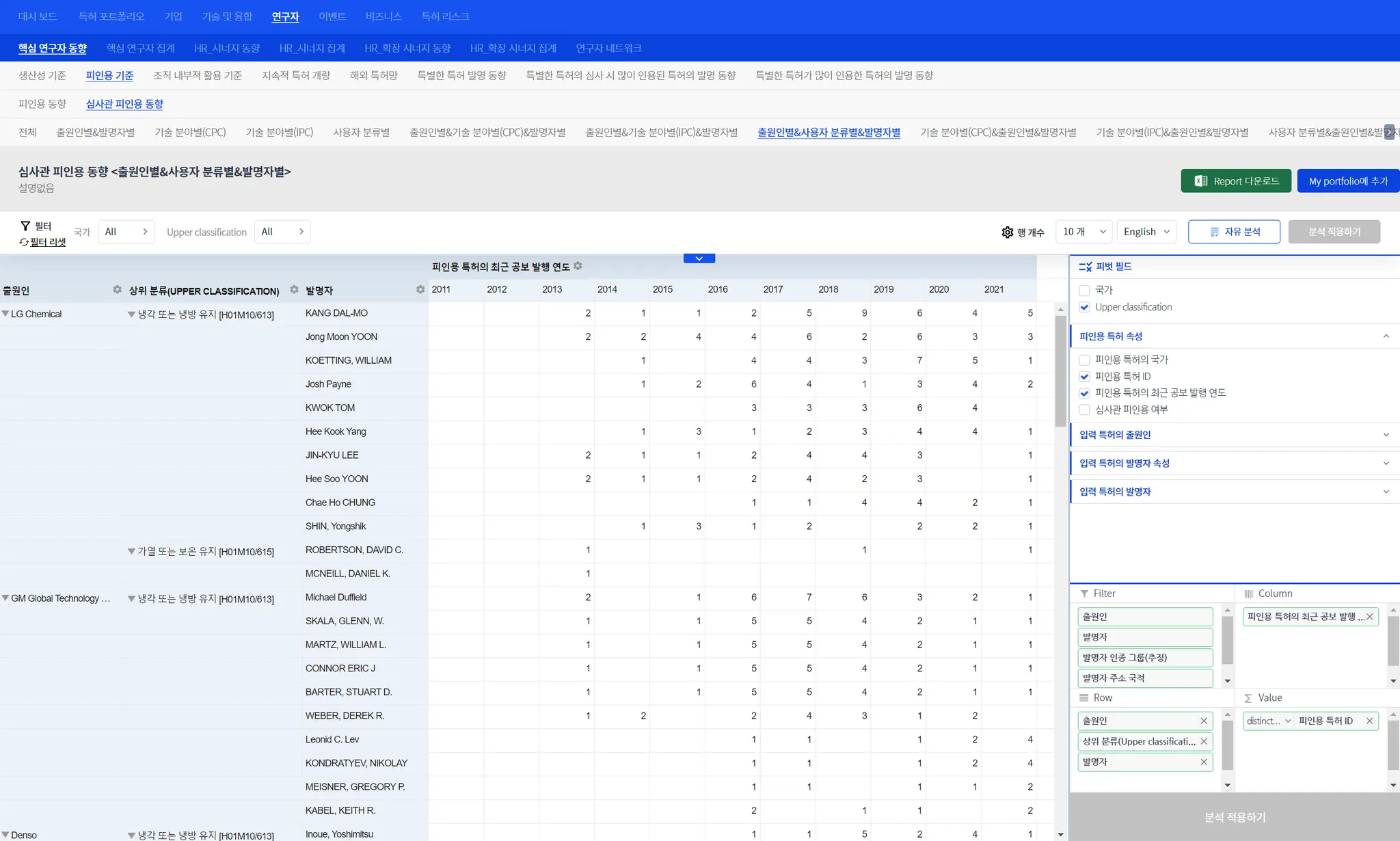The image size is (1400, 841).
Task: Remove 출원인 from Row area
Action: pyautogui.click(x=1204, y=721)
